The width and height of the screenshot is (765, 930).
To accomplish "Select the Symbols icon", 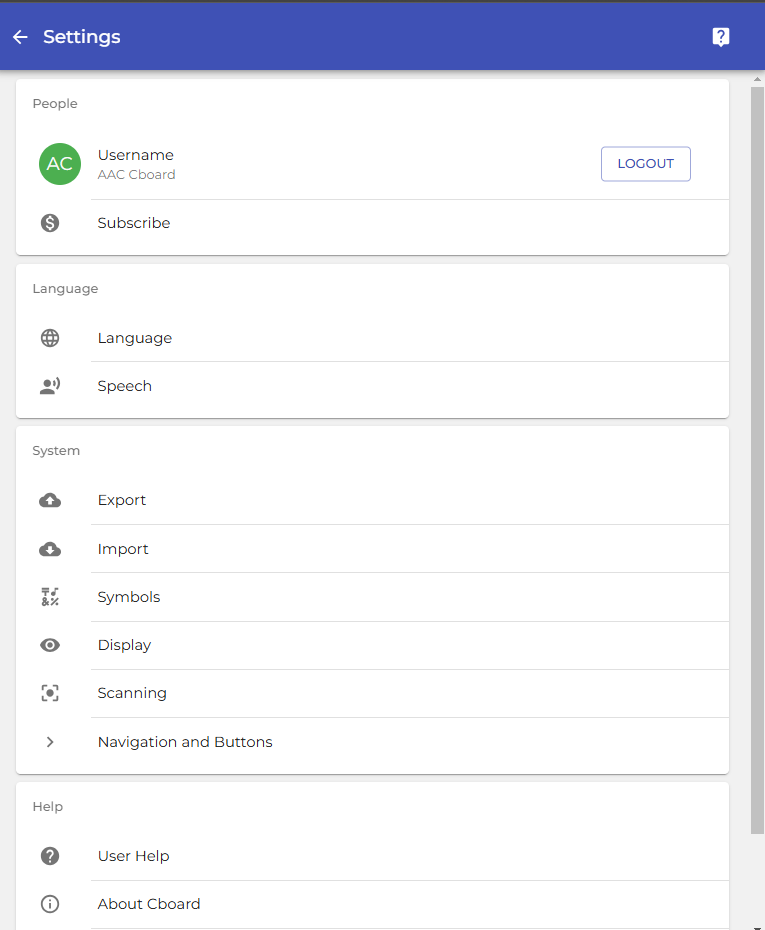I will tap(50, 596).
